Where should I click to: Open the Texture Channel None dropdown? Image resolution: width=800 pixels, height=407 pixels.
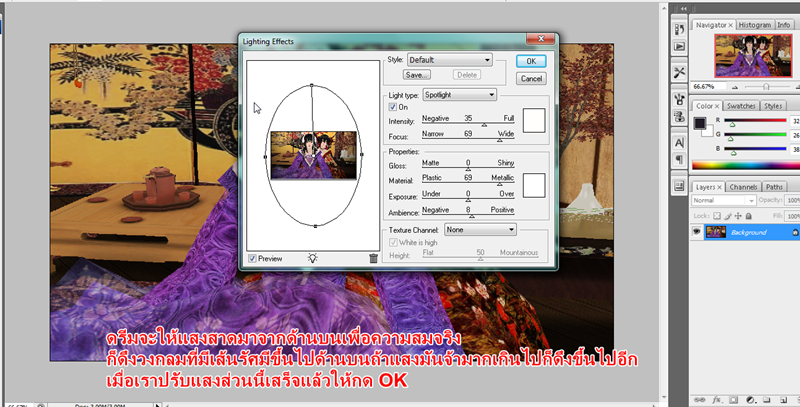click(x=480, y=230)
